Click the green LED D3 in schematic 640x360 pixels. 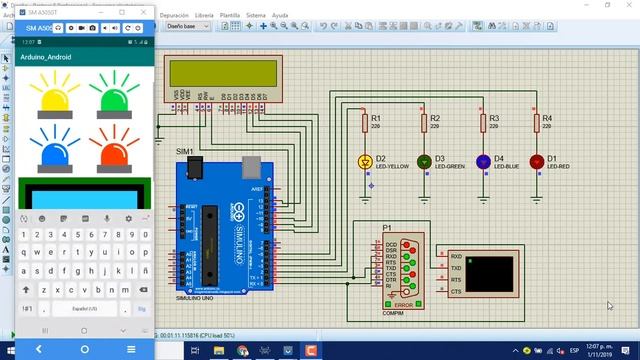point(424,162)
